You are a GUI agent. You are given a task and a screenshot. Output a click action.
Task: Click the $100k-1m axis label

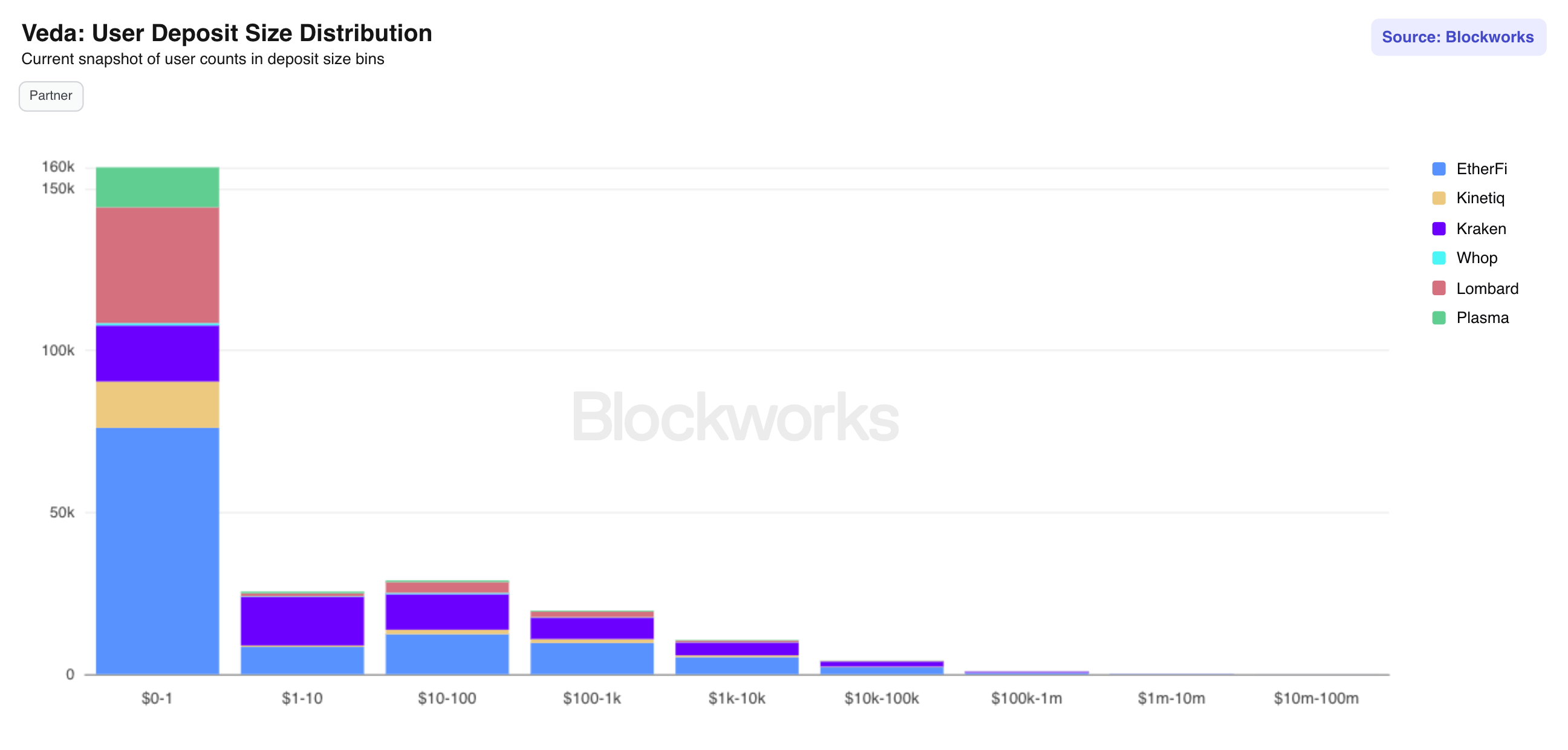point(1027,698)
